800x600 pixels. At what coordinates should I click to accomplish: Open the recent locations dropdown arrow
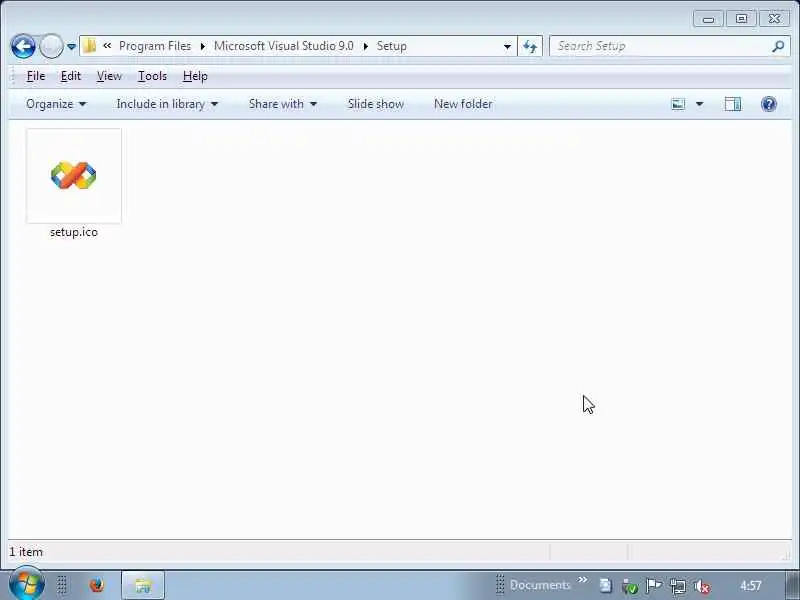tap(71, 46)
